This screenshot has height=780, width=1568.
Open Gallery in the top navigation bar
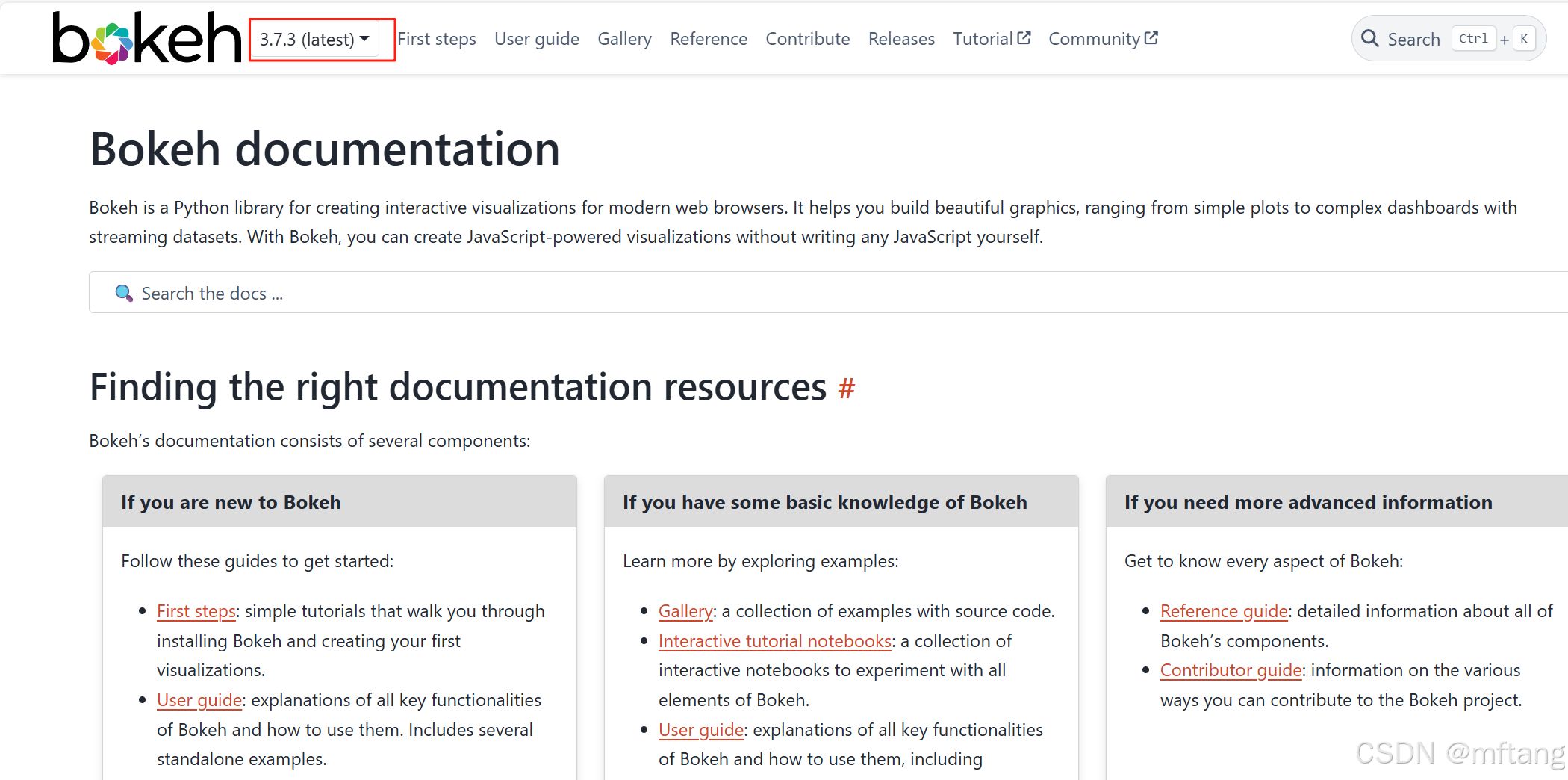pyautogui.click(x=624, y=39)
